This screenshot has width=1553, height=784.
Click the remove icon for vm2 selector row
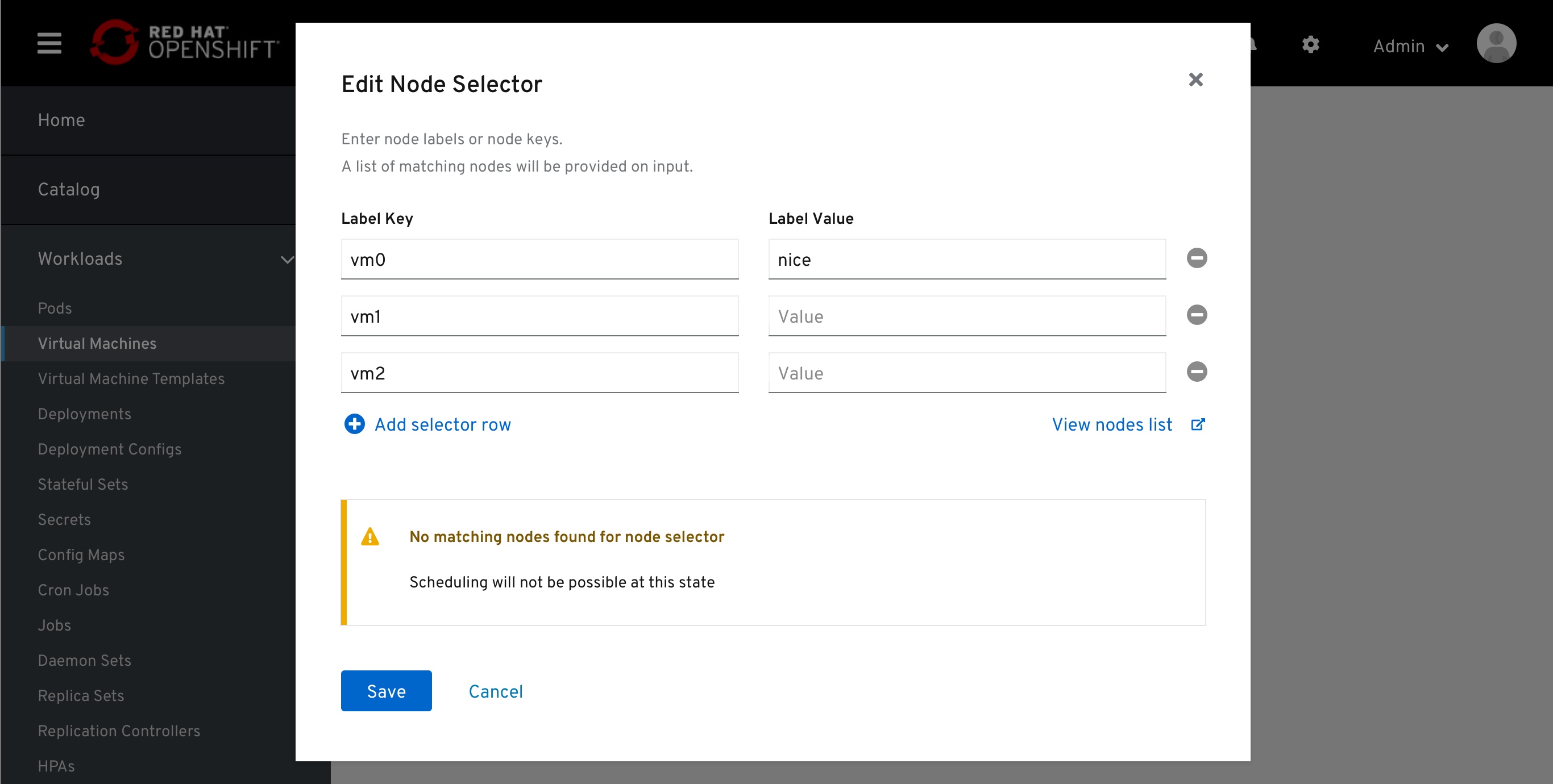1197,372
